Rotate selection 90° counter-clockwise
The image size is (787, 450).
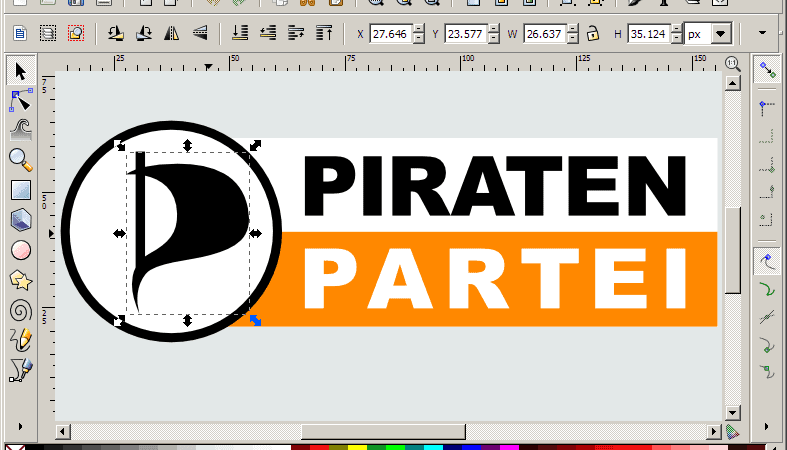click(115, 34)
